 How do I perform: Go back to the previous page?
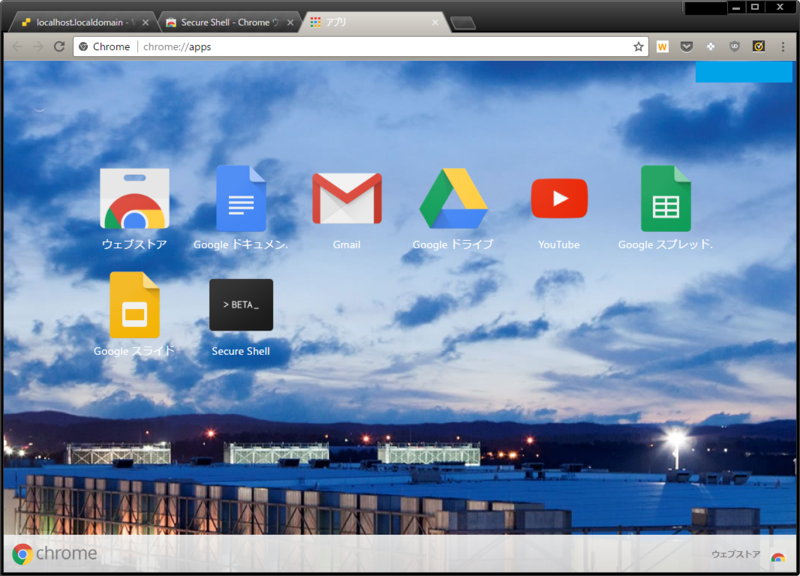coord(17,47)
